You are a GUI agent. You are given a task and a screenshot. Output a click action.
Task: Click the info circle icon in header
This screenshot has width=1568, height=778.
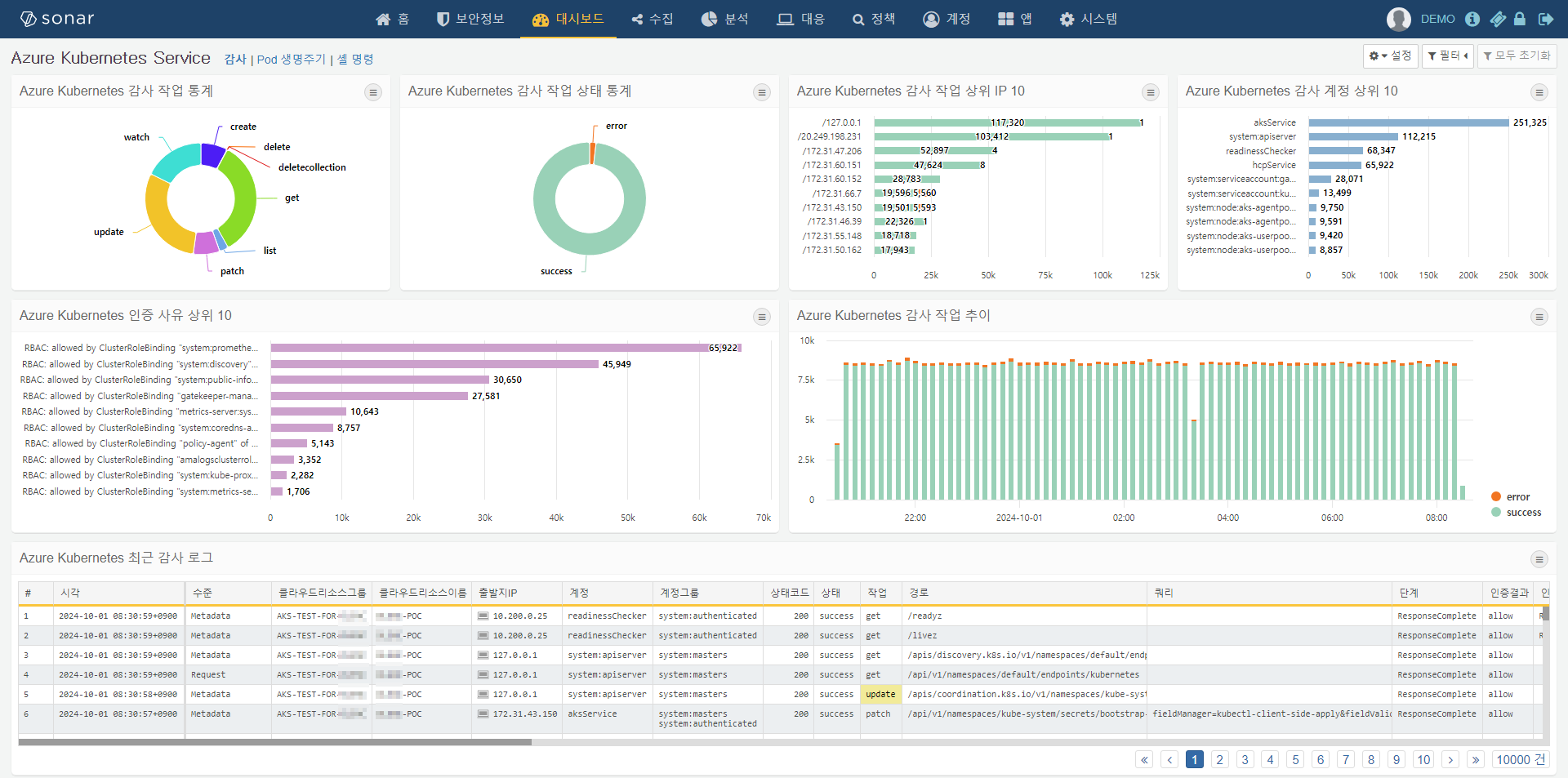[1472, 19]
